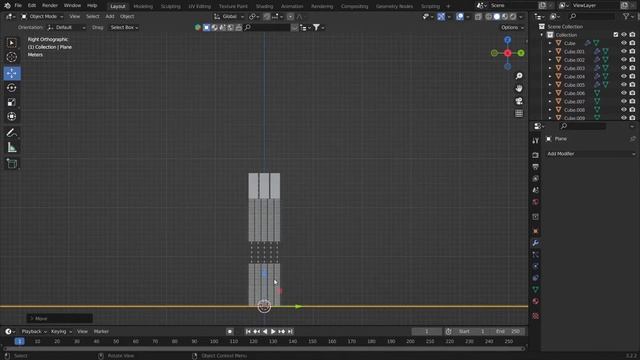640x360 pixels.
Task: Collapse the Collection in outliner
Action: tap(542, 35)
